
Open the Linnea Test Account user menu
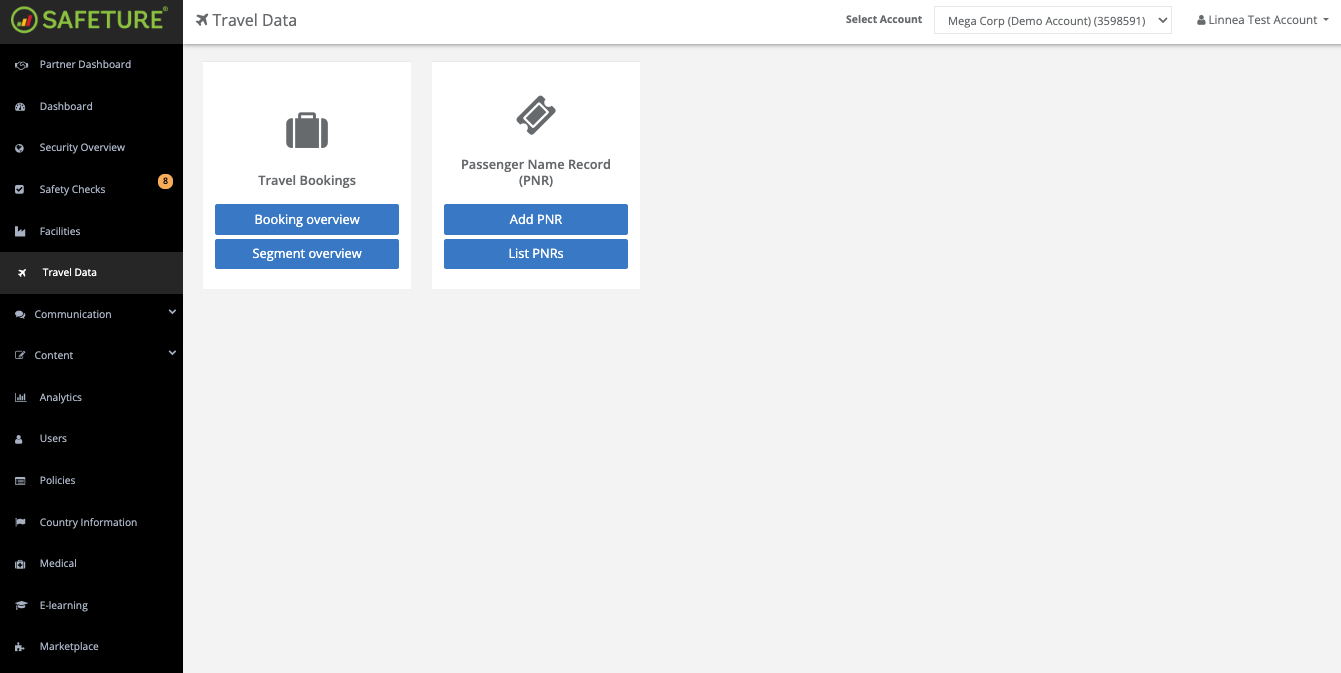point(1263,20)
